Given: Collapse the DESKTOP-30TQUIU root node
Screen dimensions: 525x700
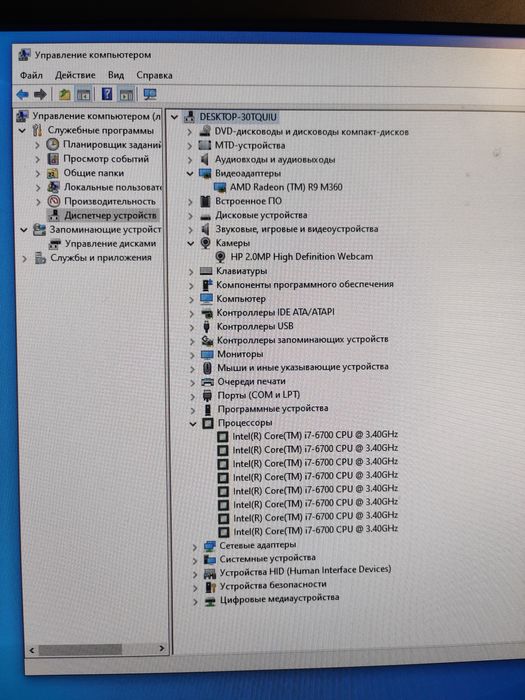Looking at the screenshot, I should click(x=175, y=117).
